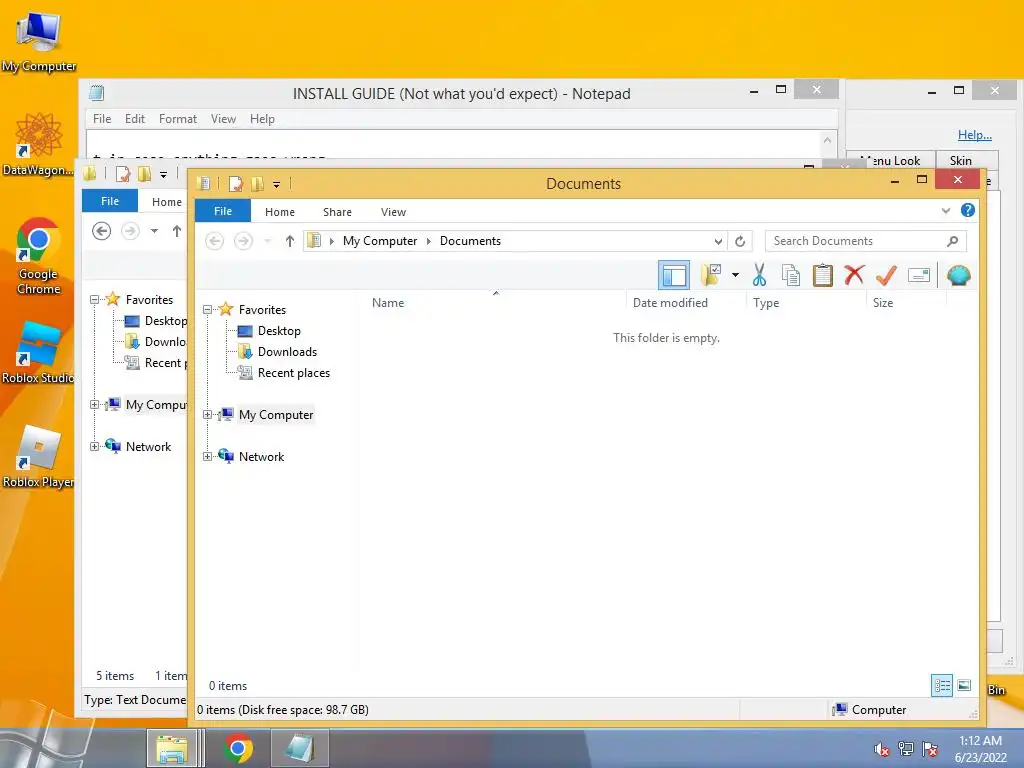Open the Home tab in Documents window

click(280, 212)
